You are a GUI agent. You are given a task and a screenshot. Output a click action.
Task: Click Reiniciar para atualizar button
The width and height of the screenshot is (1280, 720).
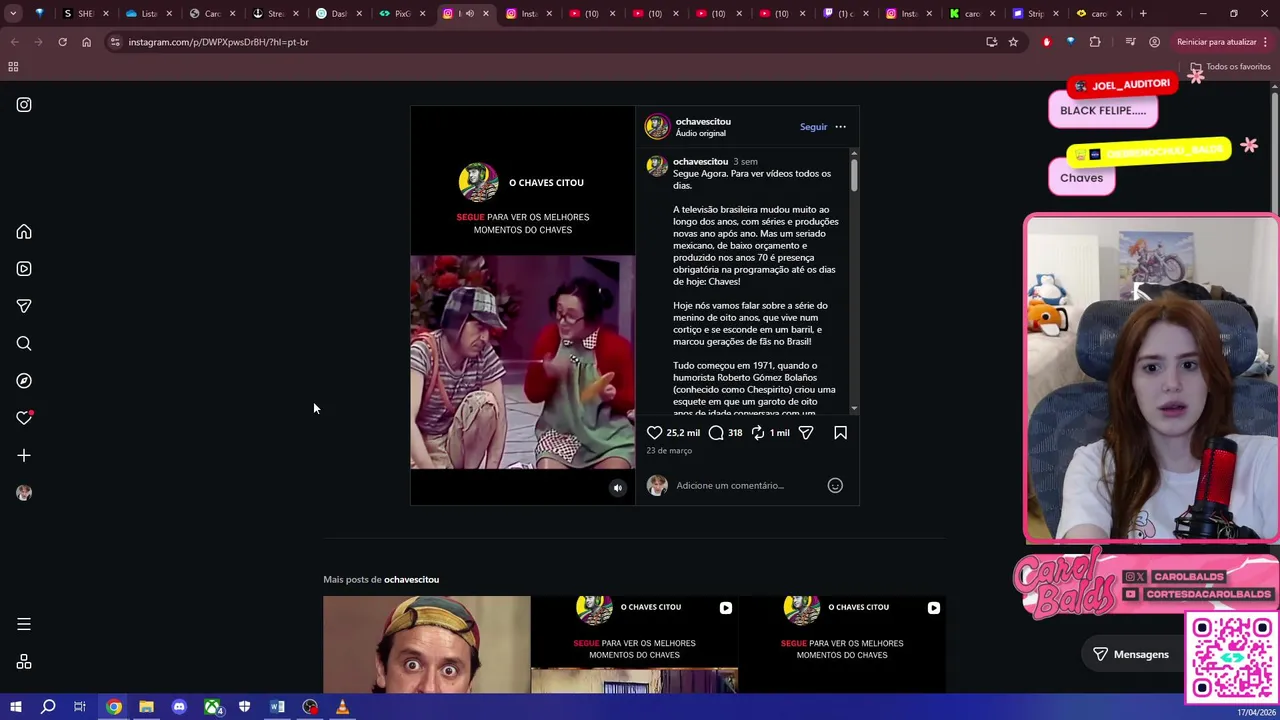click(x=1216, y=42)
